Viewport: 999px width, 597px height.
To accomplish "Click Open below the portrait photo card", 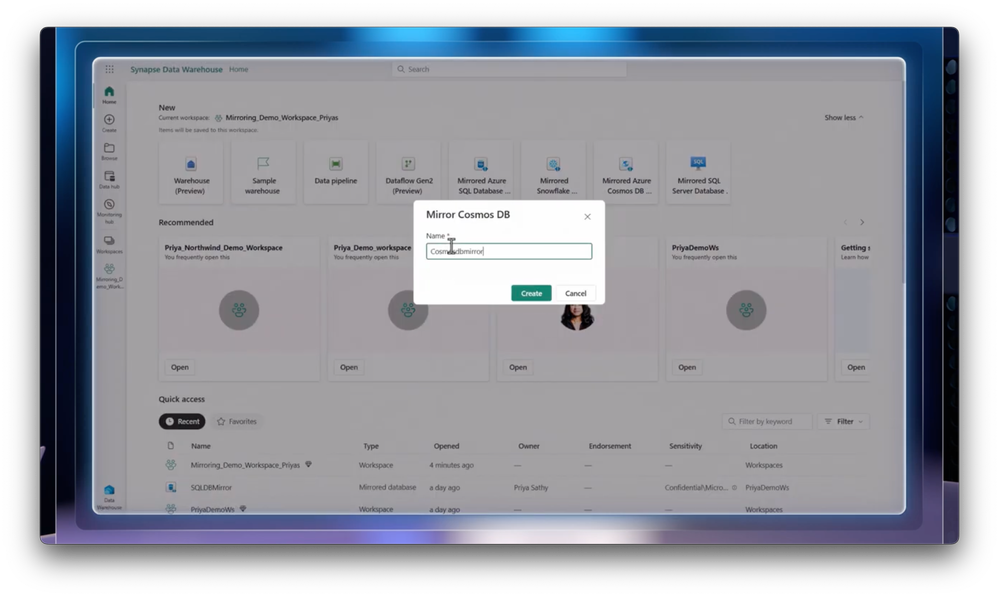I will pyautogui.click(x=518, y=367).
